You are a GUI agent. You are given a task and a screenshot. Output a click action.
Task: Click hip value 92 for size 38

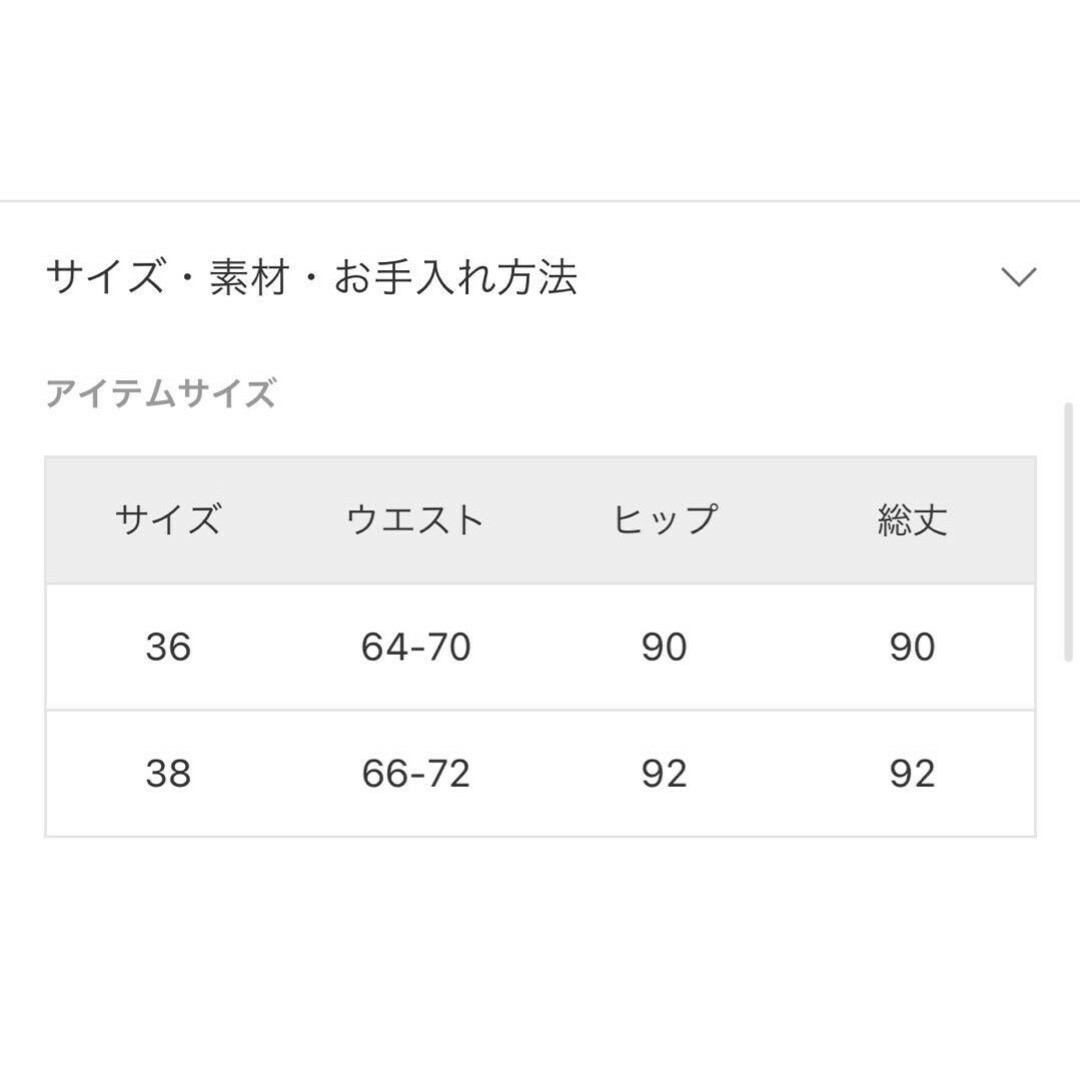[x=664, y=773]
